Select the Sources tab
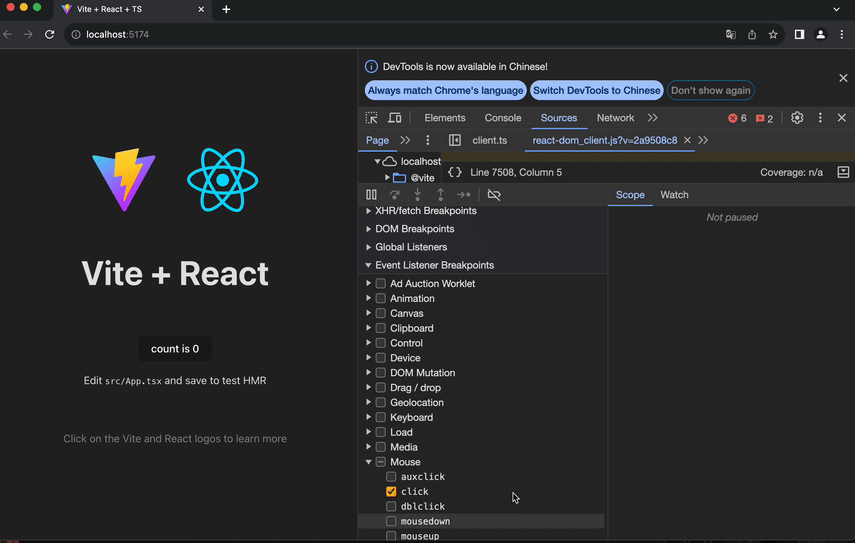 point(559,118)
